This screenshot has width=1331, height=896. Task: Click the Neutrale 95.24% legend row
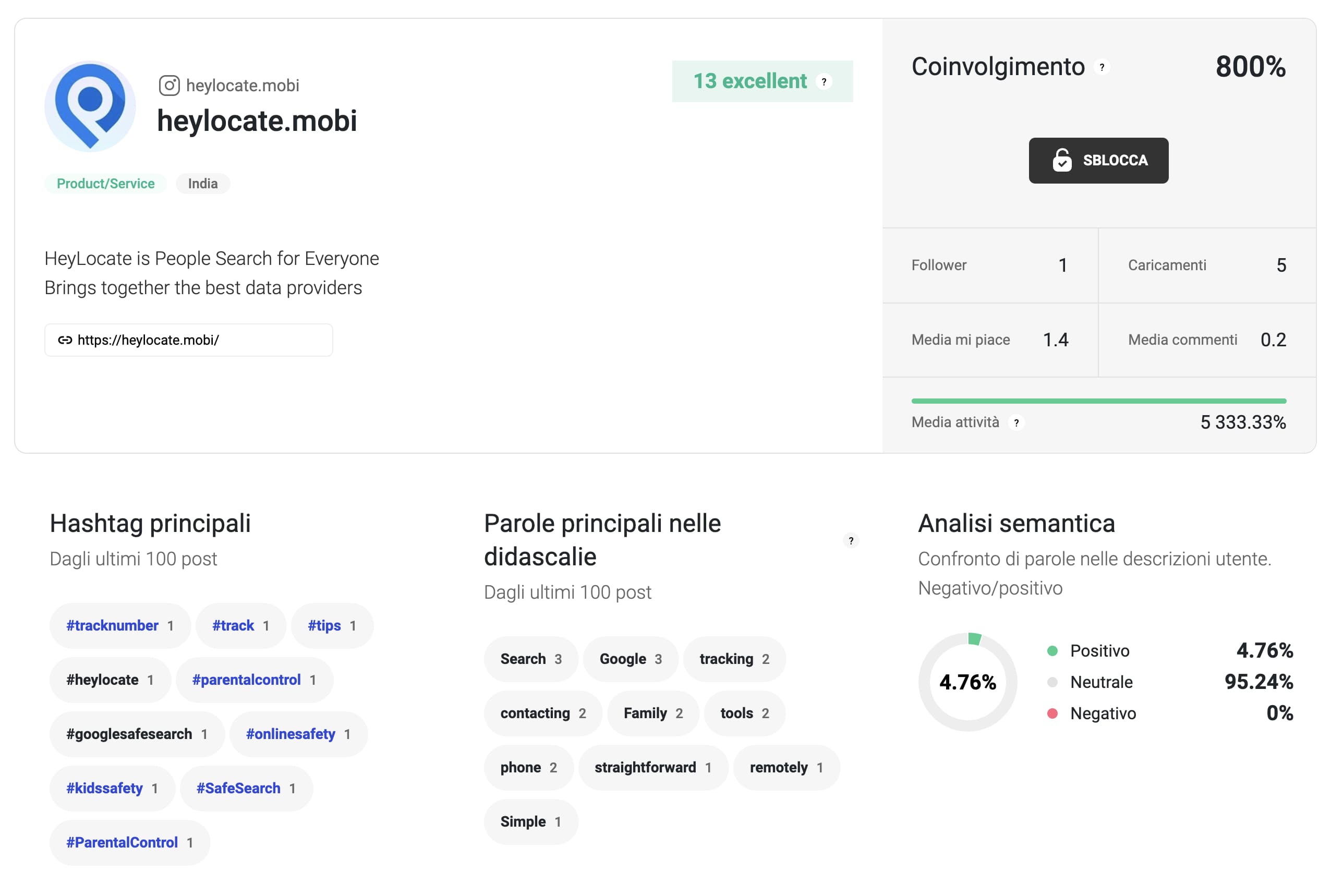pos(1169,682)
